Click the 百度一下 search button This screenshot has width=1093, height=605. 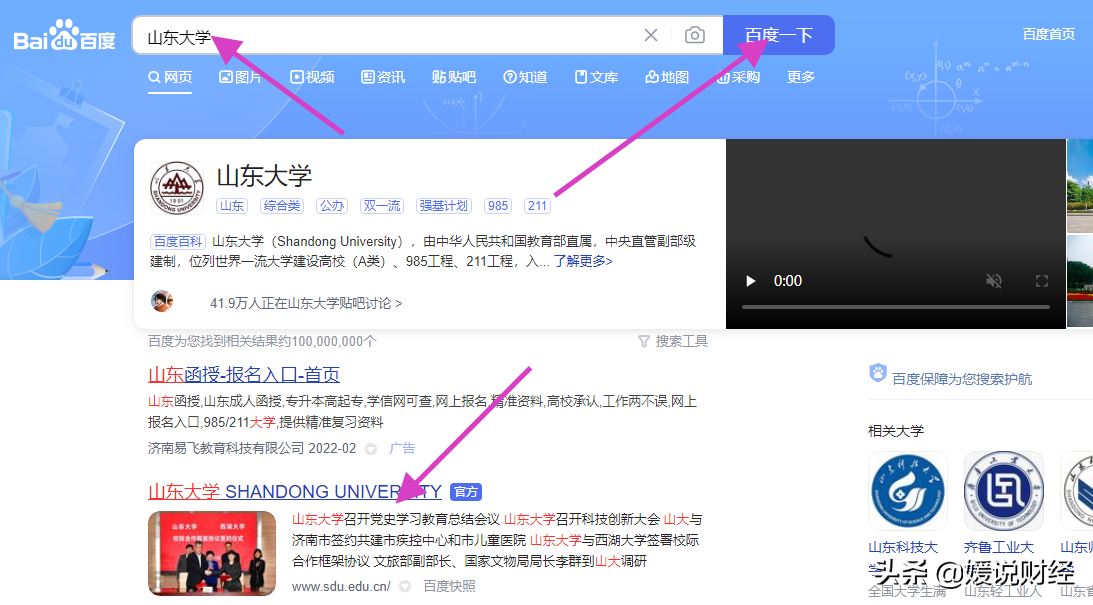[779, 35]
